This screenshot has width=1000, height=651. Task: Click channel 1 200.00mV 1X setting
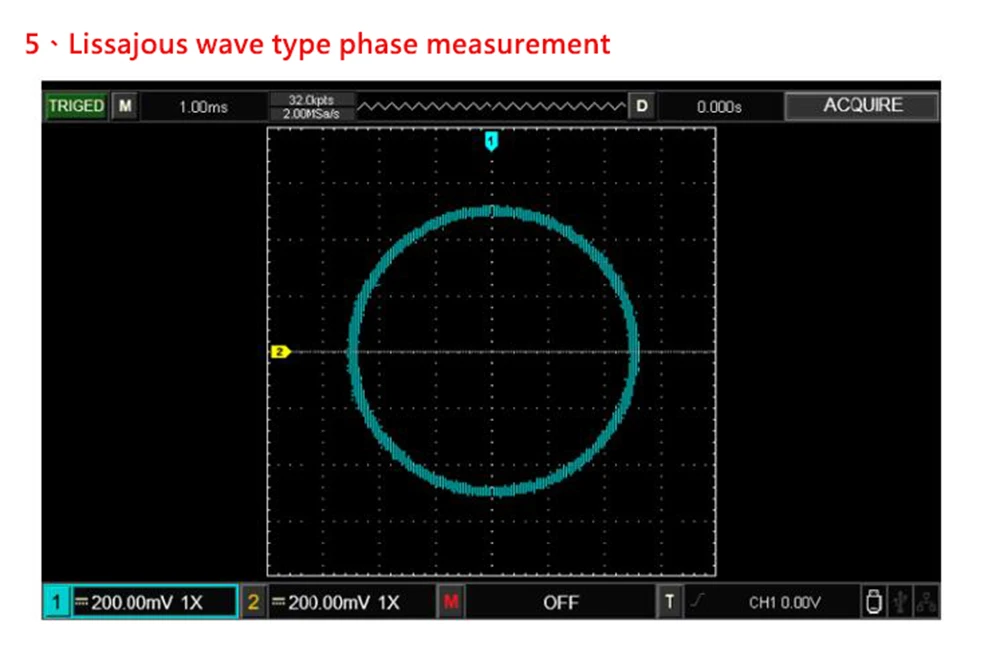[154, 601]
